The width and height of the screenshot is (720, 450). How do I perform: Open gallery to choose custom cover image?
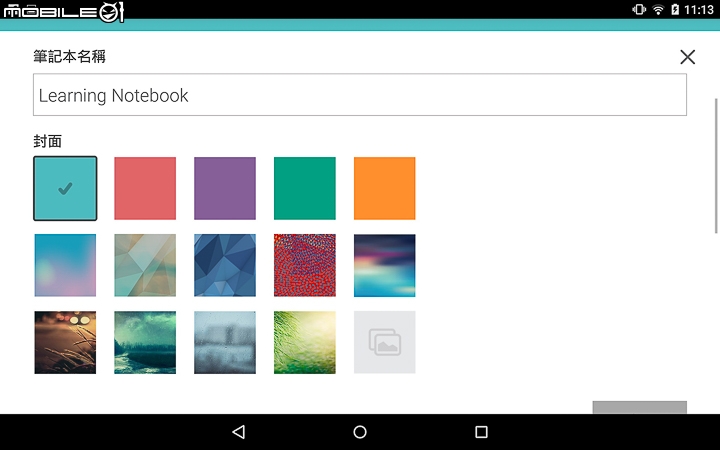click(x=385, y=343)
